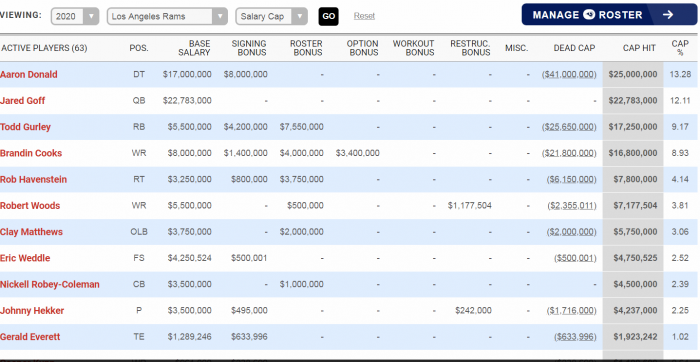Screen dimensions: 700x362
Task: Open Jared Goff's player link
Action: pyautogui.click(x=22, y=101)
